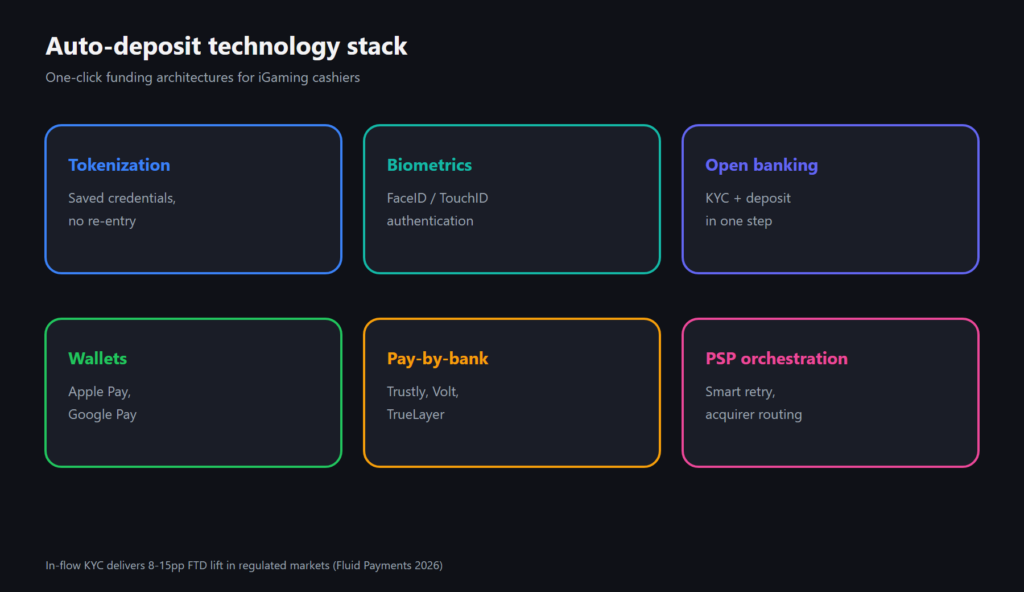Viewport: 1024px width, 592px height.
Task: Click the PSP orchestration heading
Action: click(776, 358)
